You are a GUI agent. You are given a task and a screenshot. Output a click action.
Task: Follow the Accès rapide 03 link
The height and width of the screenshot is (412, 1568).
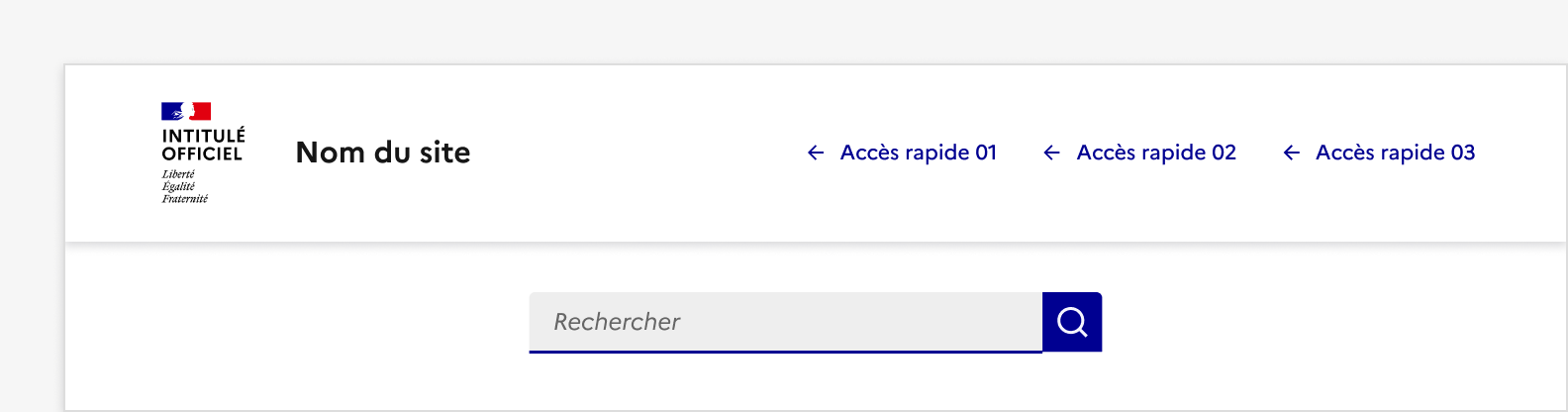click(1395, 153)
